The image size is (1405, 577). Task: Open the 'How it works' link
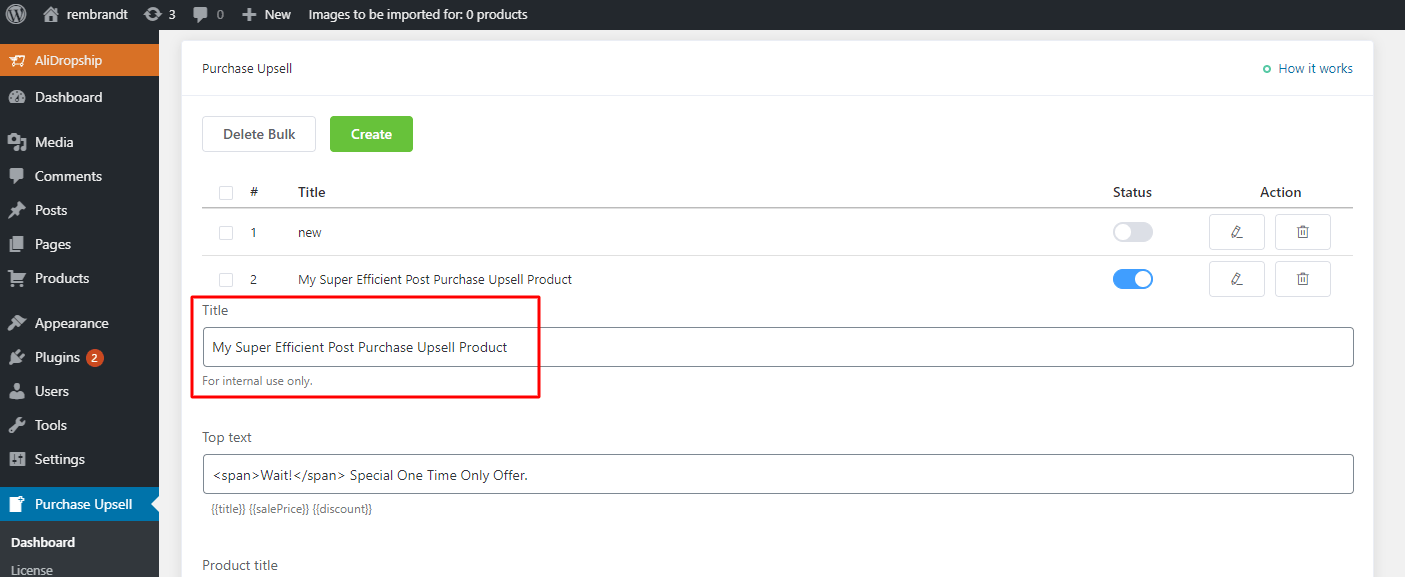pyautogui.click(x=1315, y=68)
